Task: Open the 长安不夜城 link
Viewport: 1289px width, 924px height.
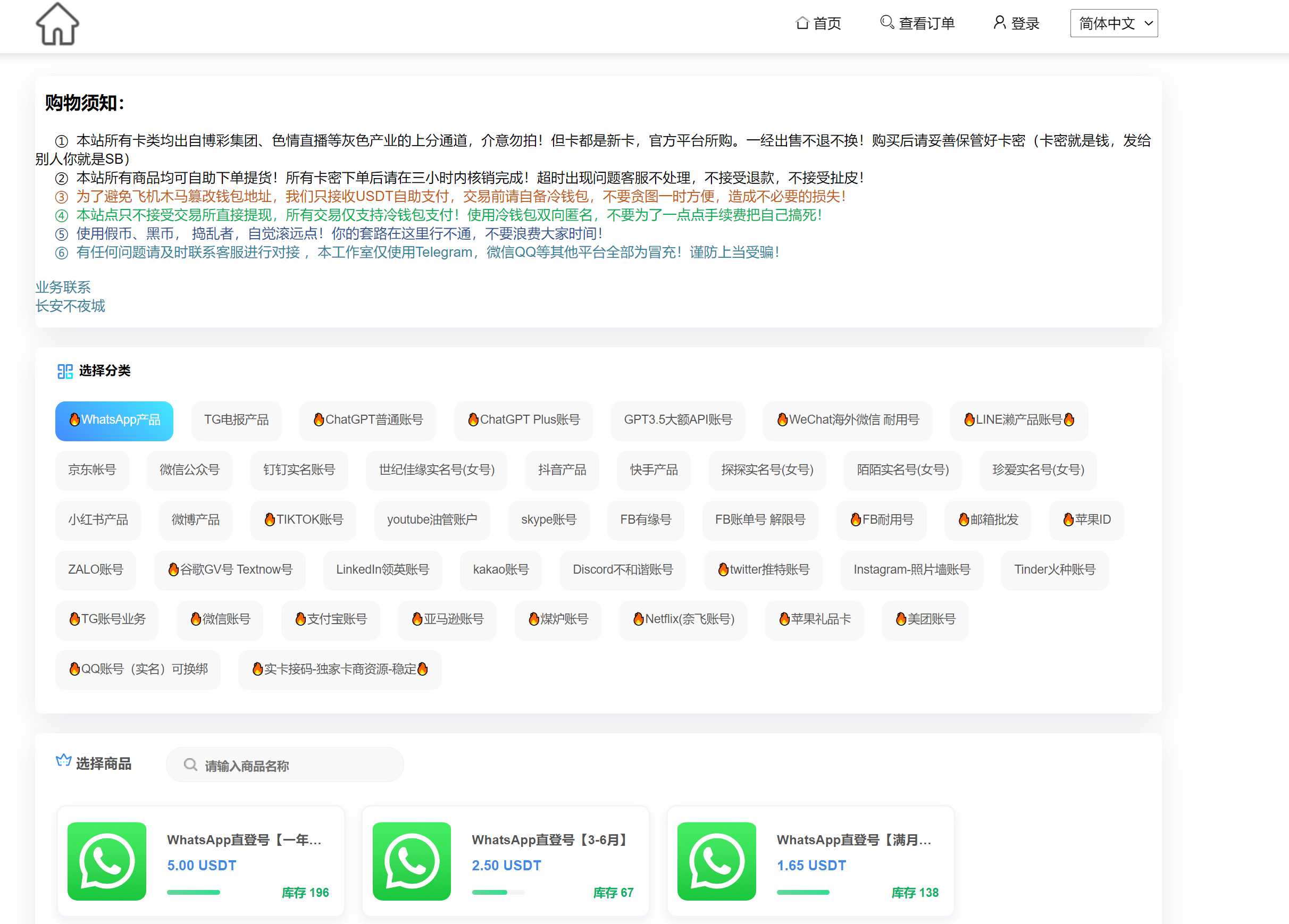Action: coord(70,306)
